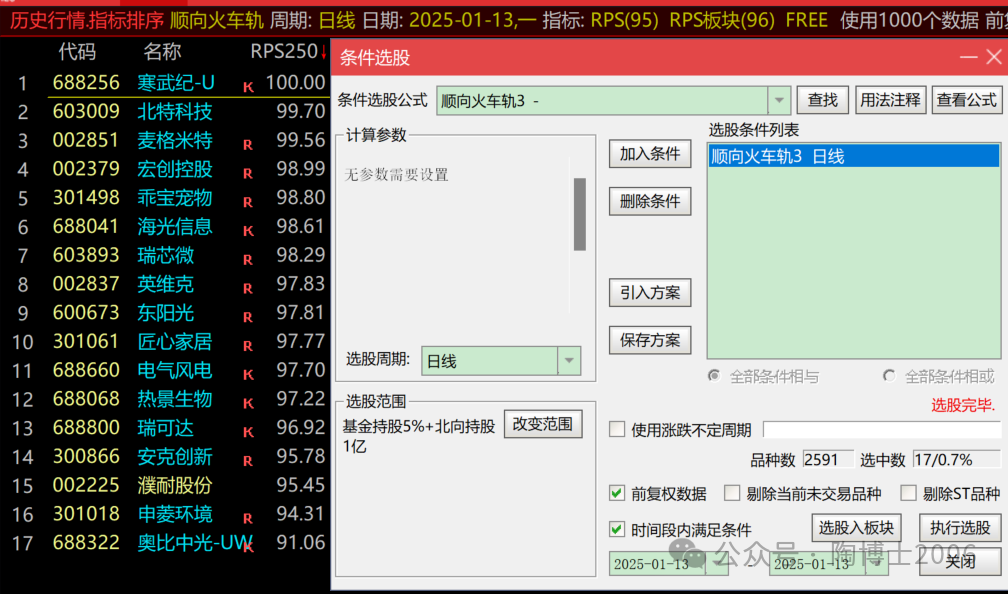Click the red sort arrow on RPS250 header
Screen dimensions: 1008x594
click(x=323, y=52)
